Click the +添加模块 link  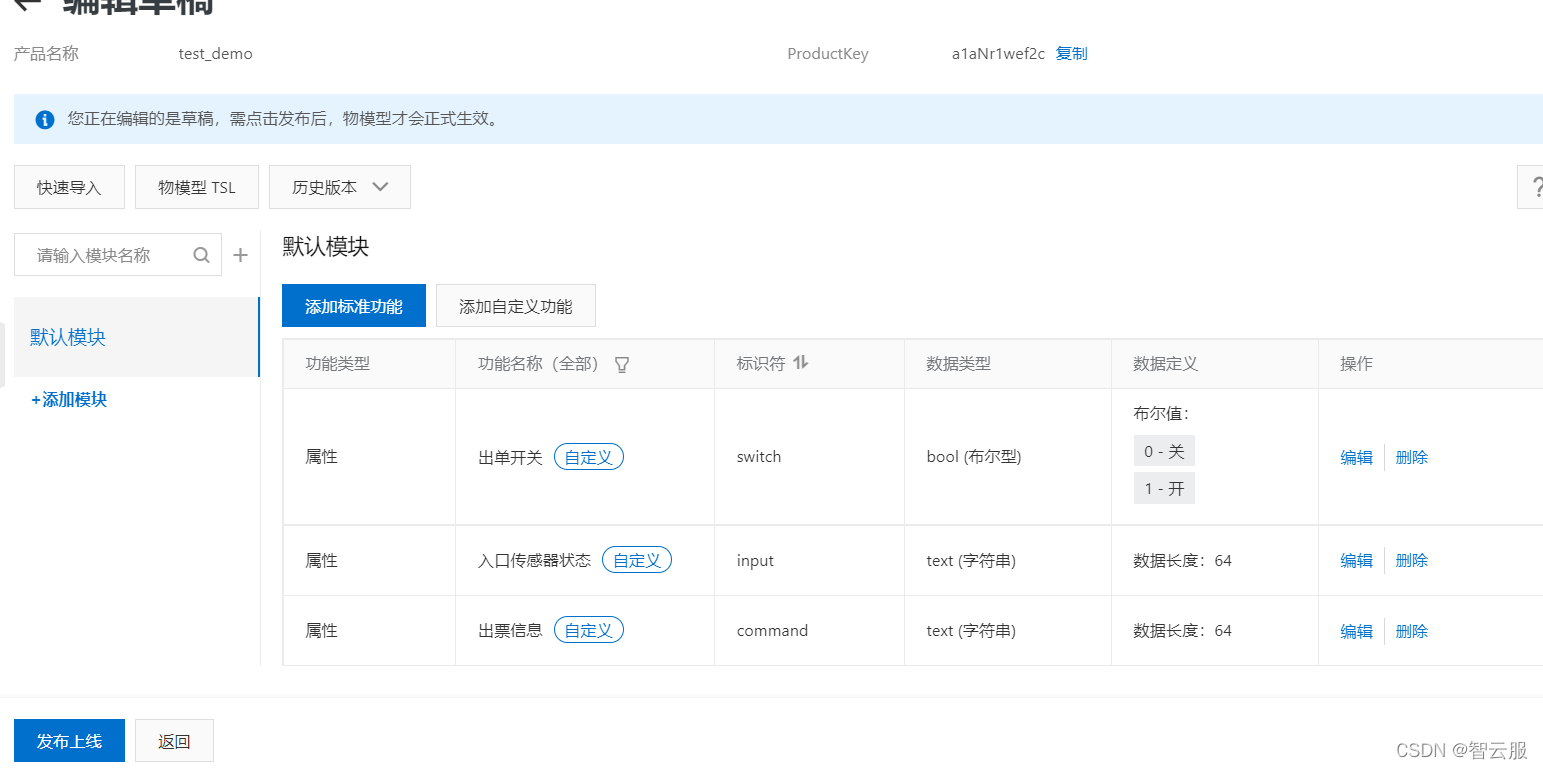pos(69,399)
